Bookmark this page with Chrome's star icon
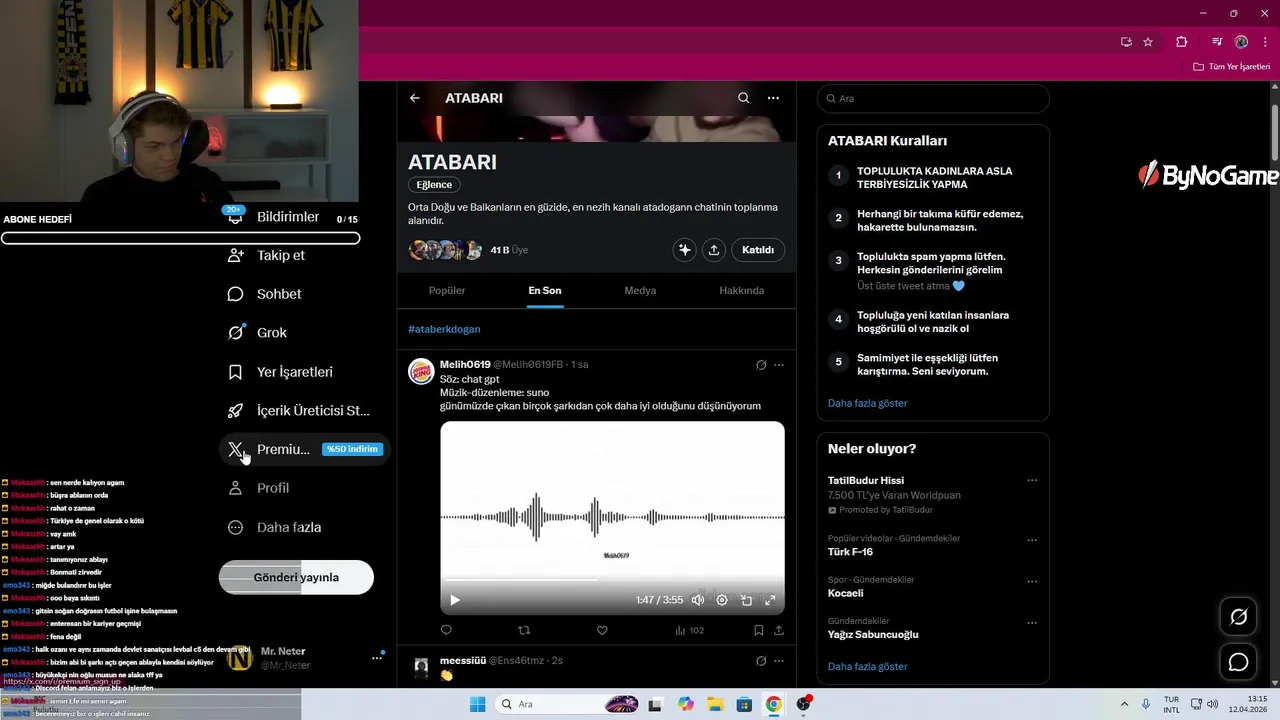The width and height of the screenshot is (1280, 720). [1148, 42]
